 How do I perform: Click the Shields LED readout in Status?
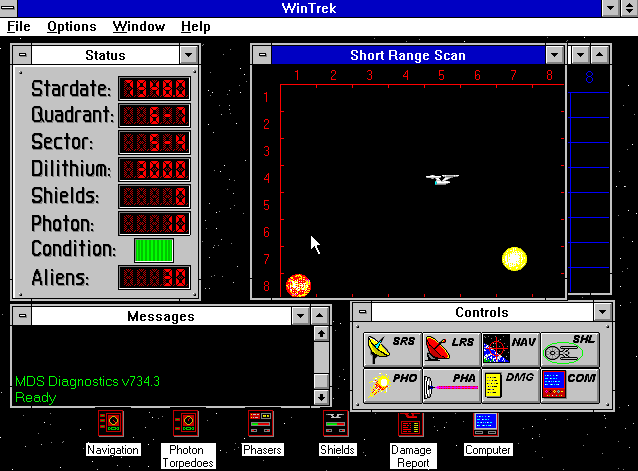click(154, 196)
